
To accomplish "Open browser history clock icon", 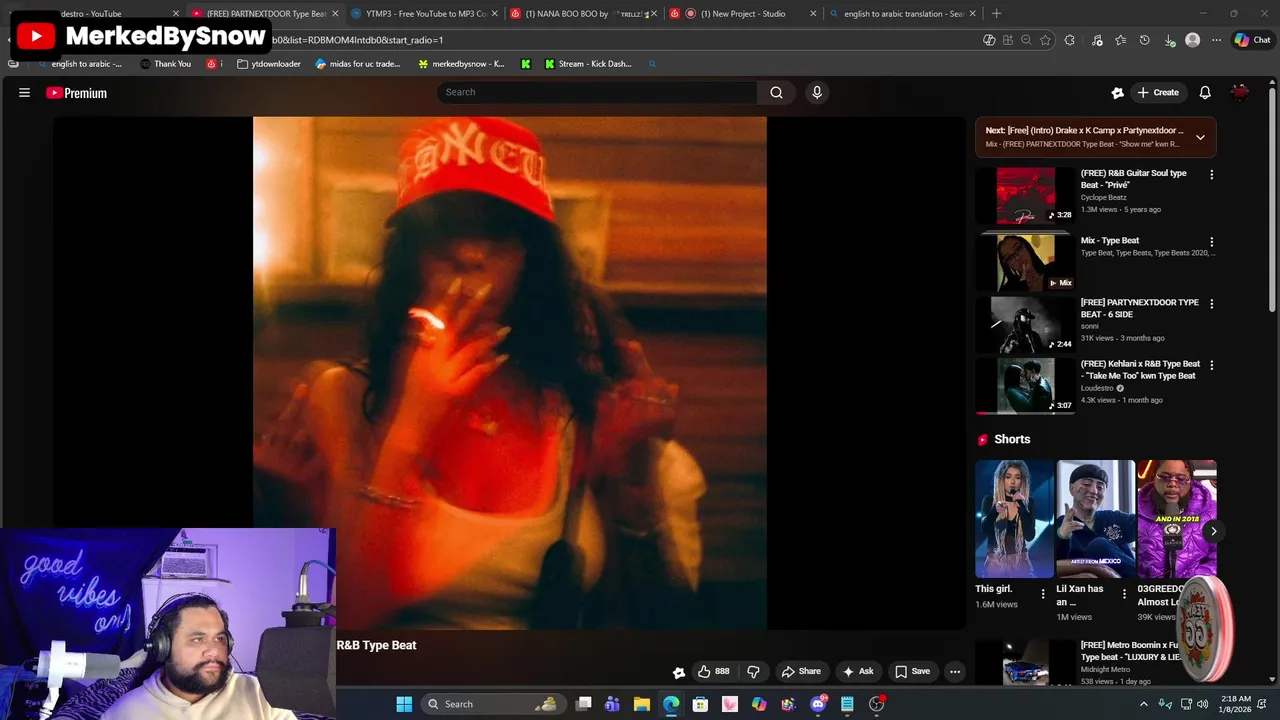I will (x=1144, y=40).
